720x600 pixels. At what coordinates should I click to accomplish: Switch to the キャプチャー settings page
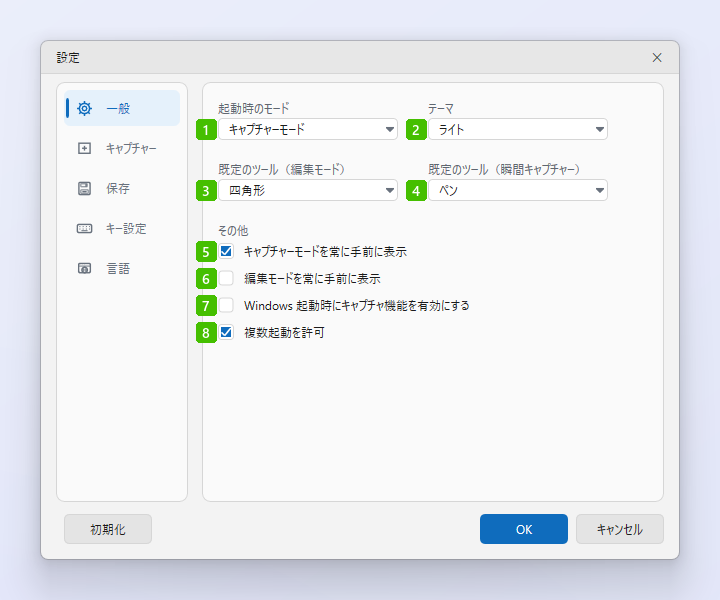(x=122, y=148)
